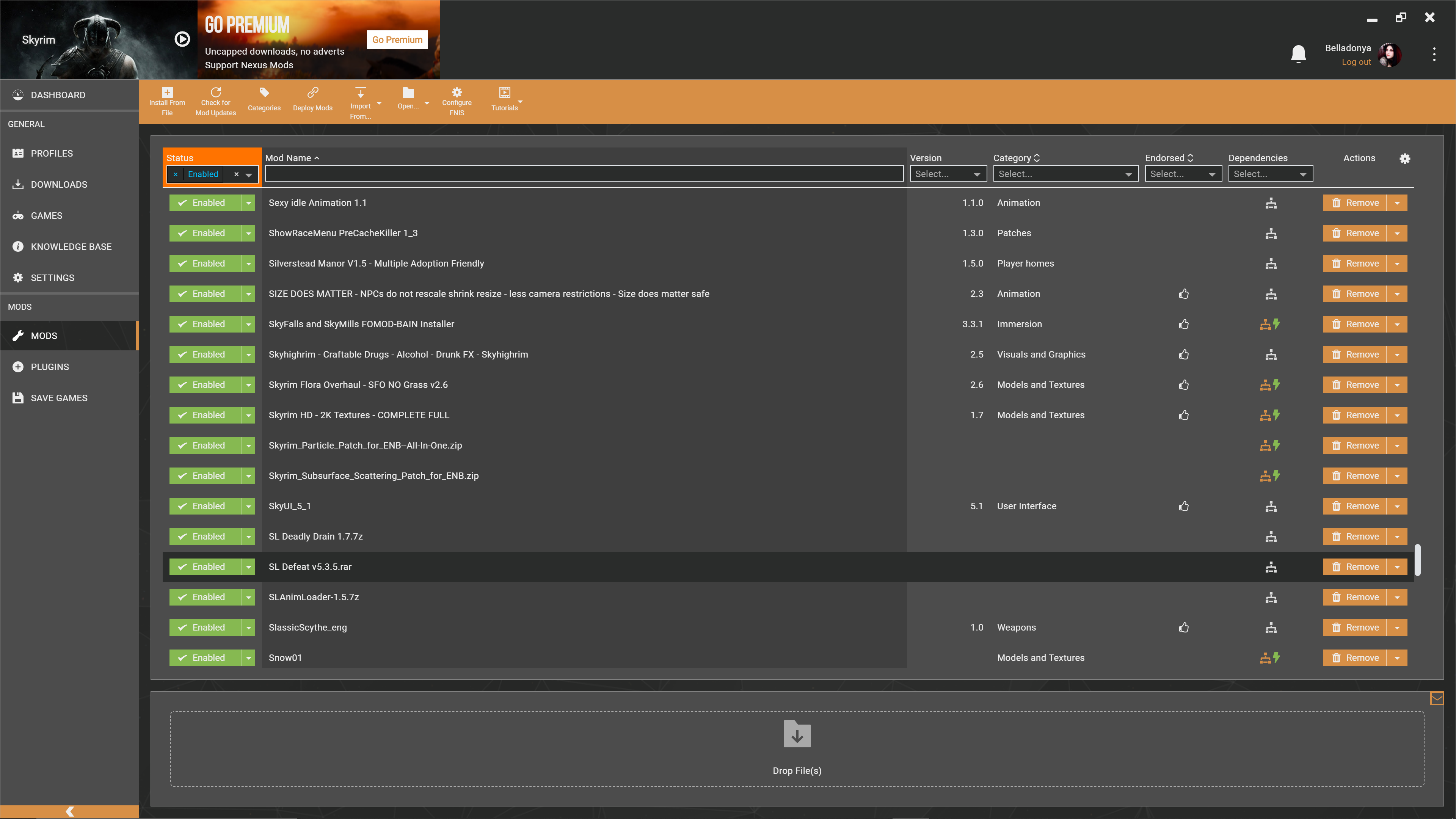The width and height of the screenshot is (1456, 819).
Task: Toggle Enabled status for Silverstead Manor
Action: tap(205, 264)
